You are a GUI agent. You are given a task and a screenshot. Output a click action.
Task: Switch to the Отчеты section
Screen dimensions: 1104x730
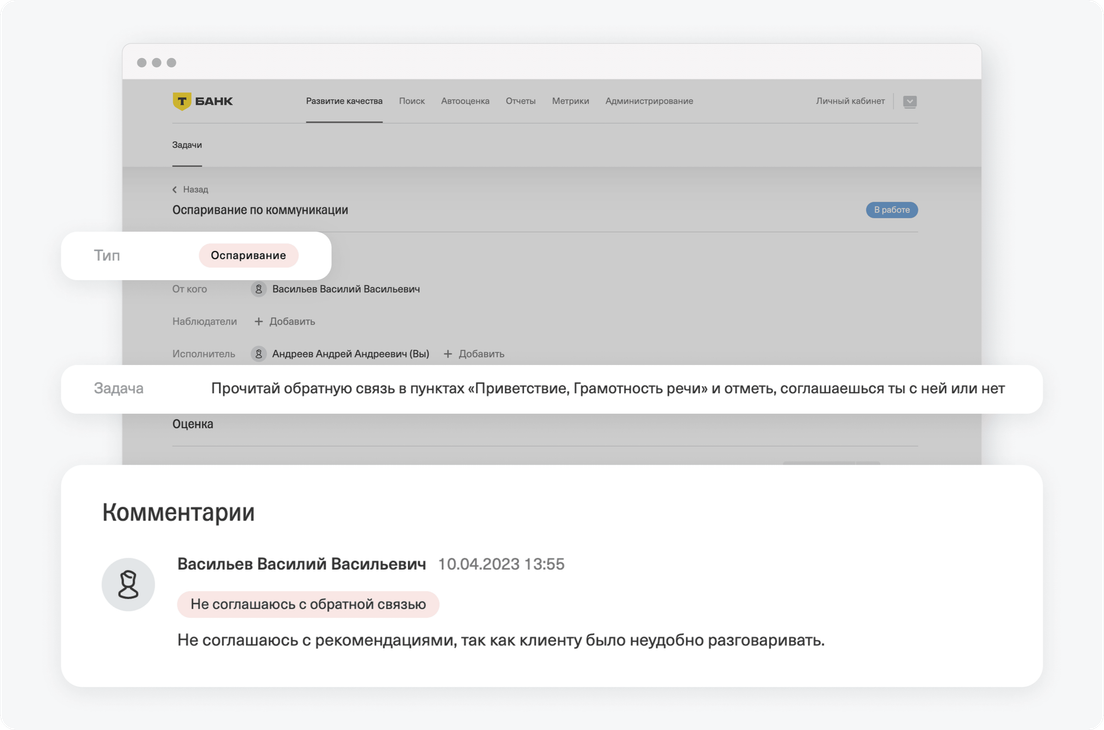point(520,101)
